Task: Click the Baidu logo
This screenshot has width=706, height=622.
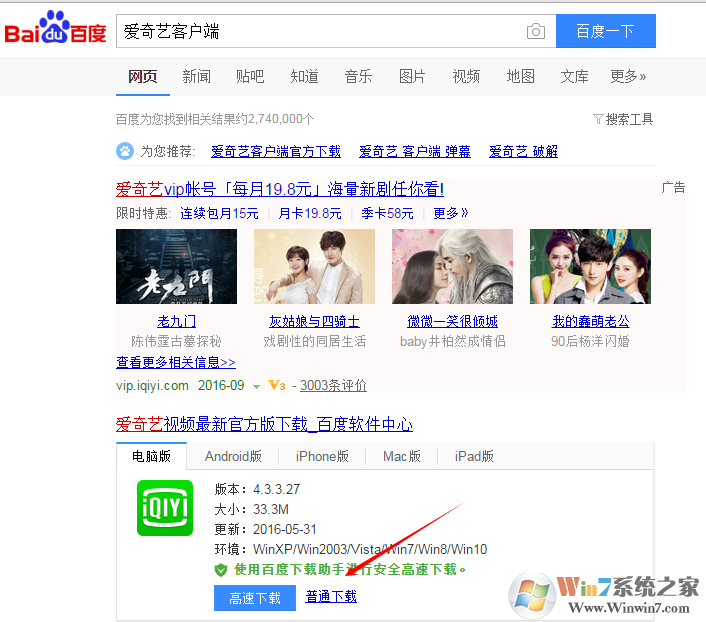Action: click(x=55, y=28)
